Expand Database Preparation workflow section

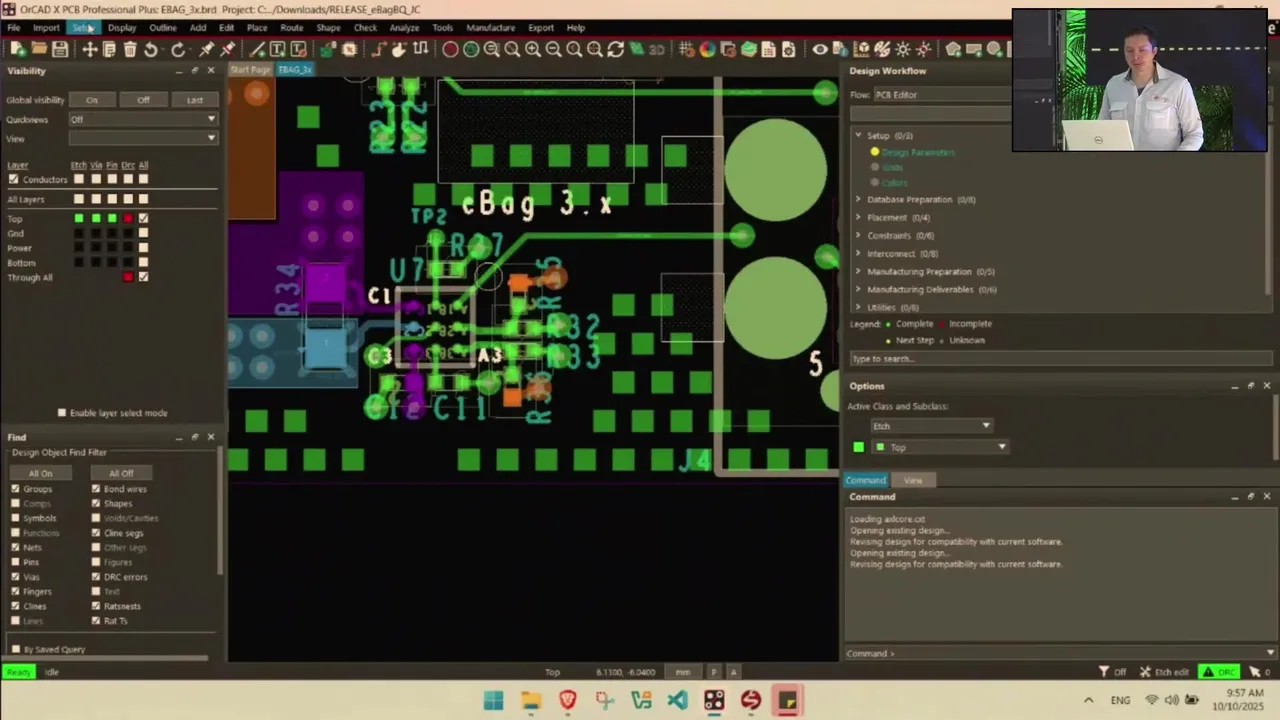[858, 199]
